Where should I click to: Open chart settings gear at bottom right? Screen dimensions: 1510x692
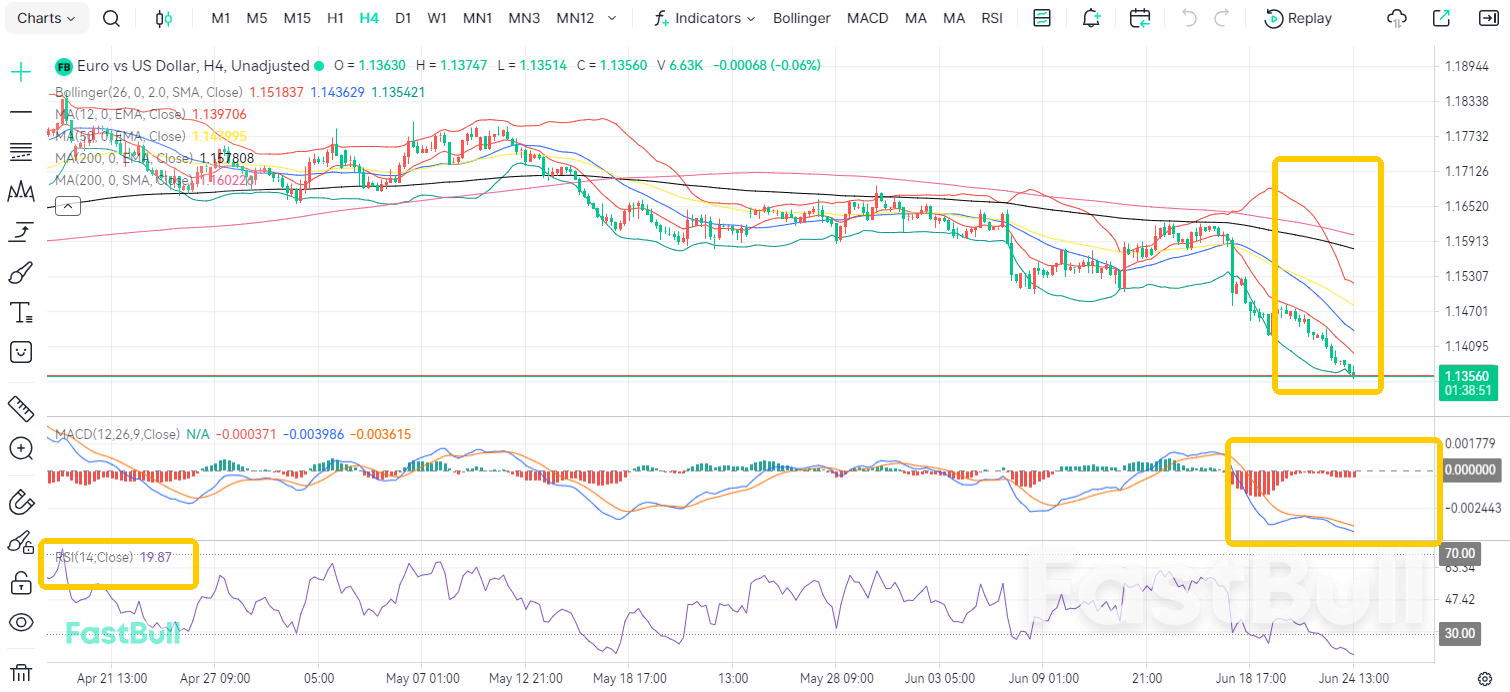coord(1485,677)
